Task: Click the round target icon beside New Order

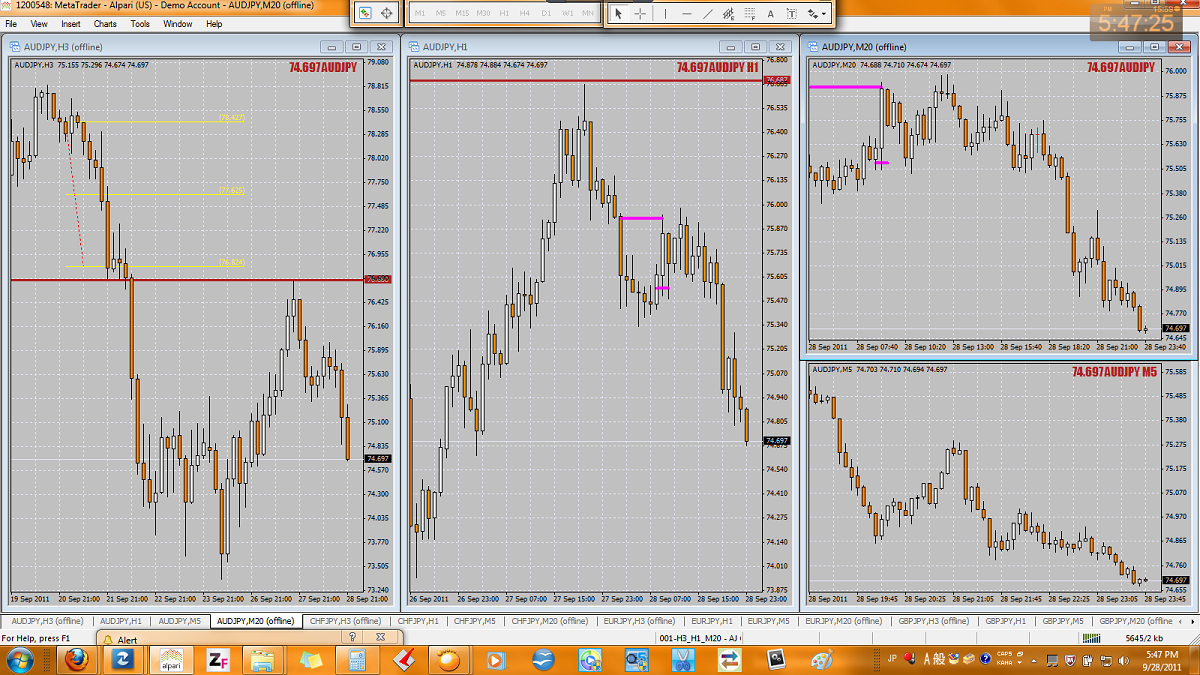Action: point(387,14)
